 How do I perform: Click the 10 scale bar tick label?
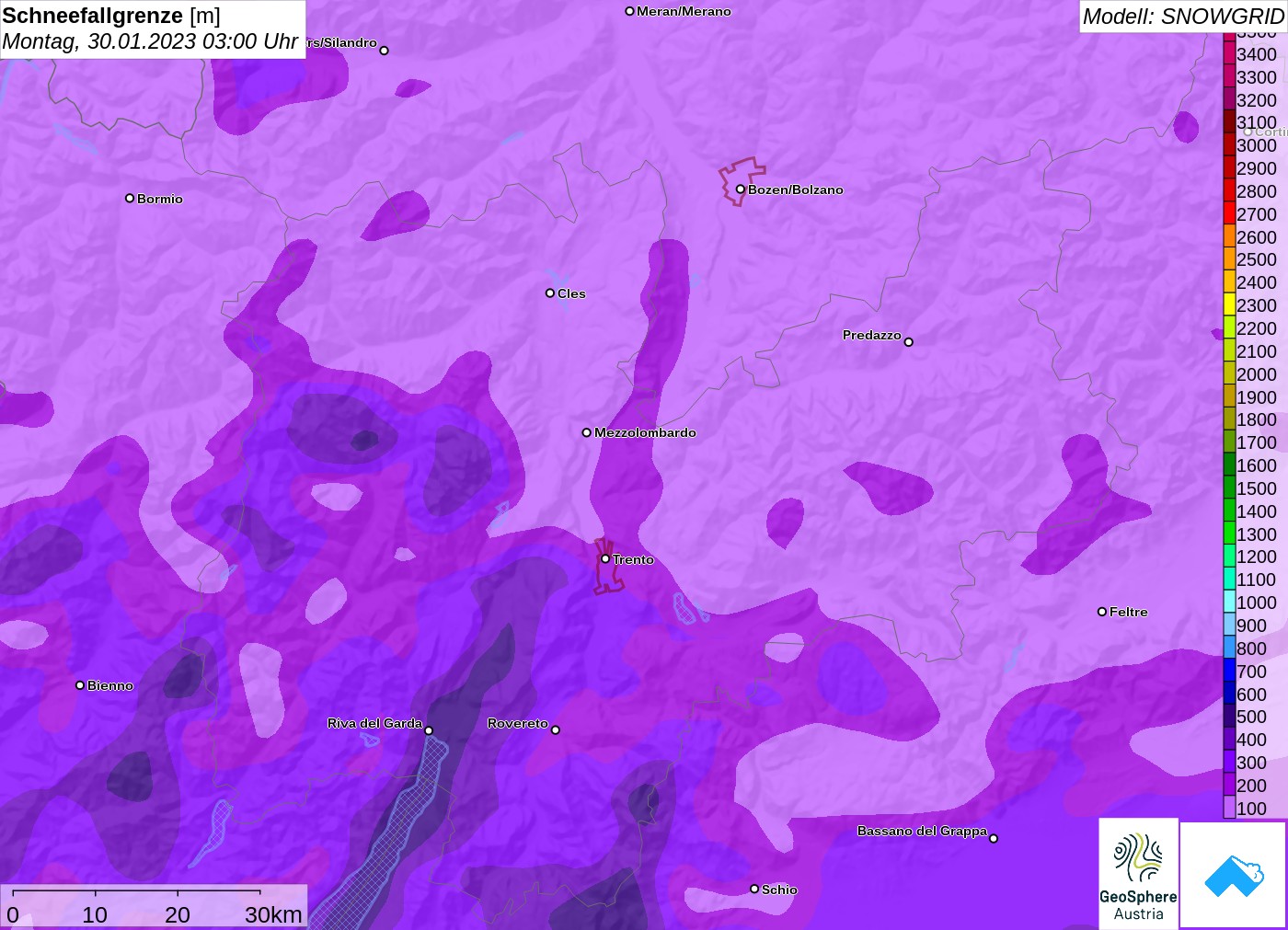[95, 914]
